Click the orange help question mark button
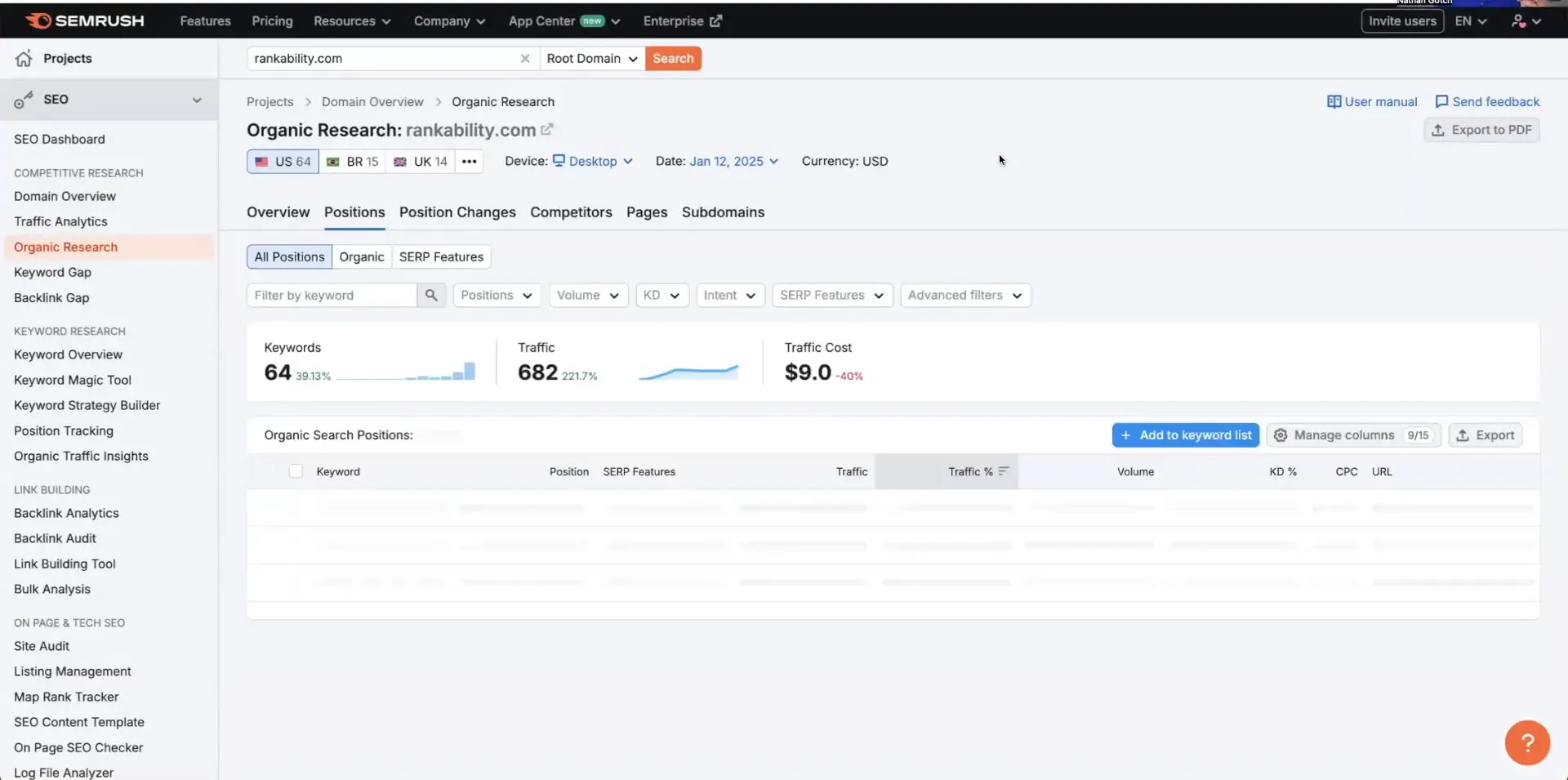The width and height of the screenshot is (1568, 780). [1526, 742]
